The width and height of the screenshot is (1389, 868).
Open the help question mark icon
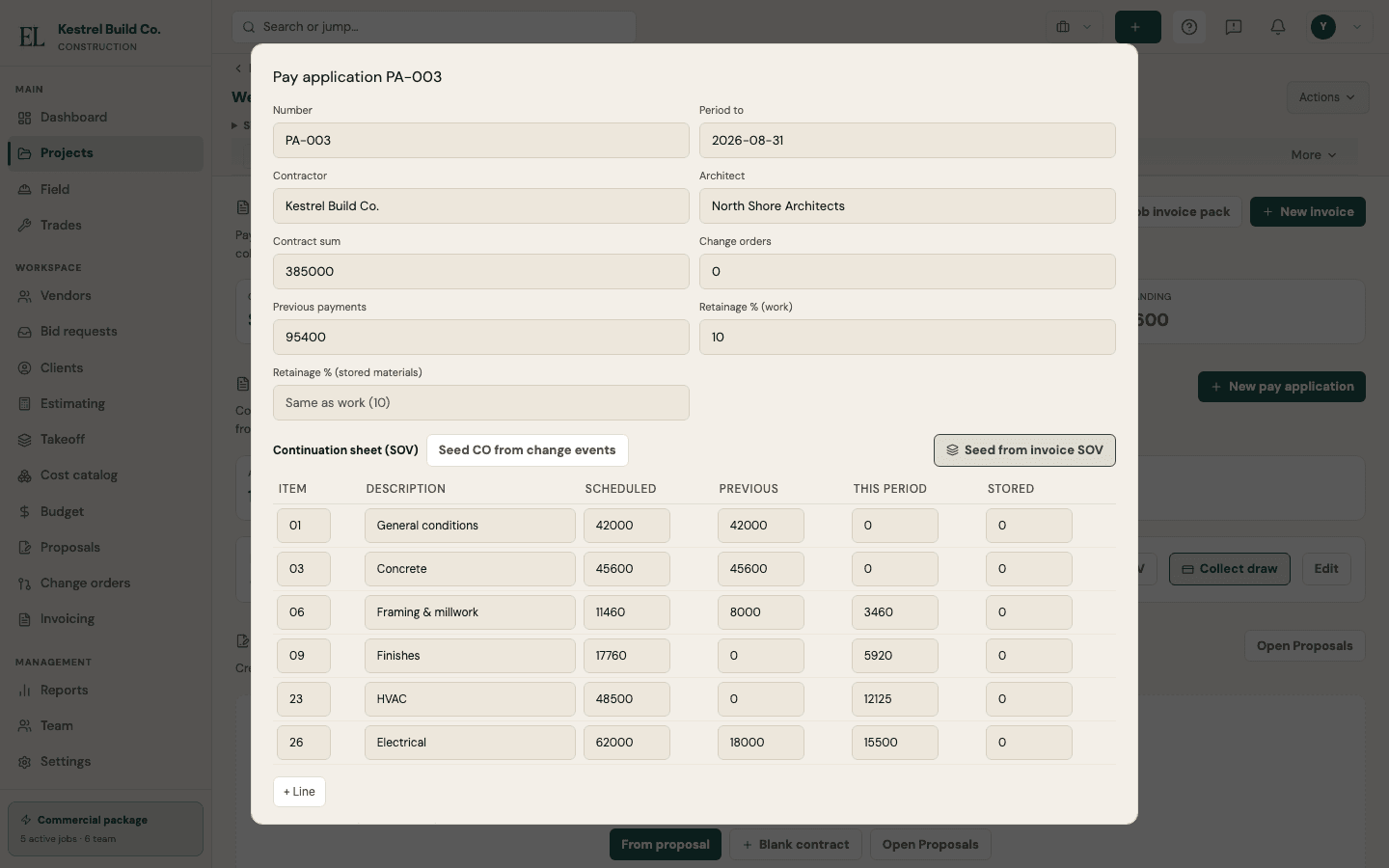tap(1189, 27)
